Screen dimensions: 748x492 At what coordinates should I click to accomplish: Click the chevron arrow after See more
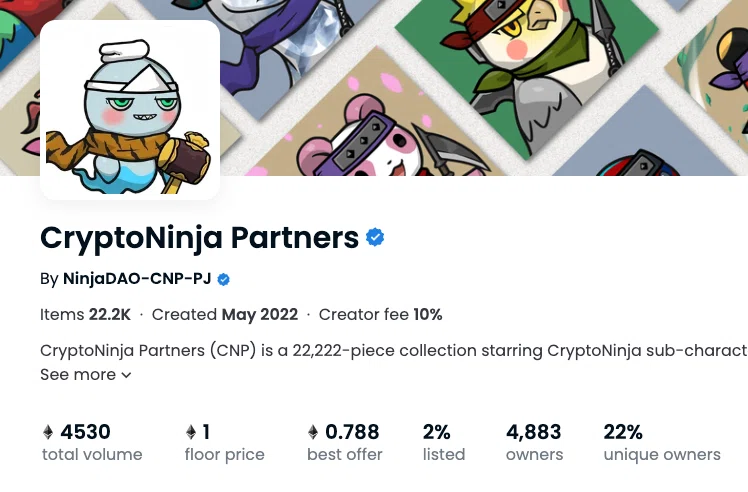click(x=126, y=375)
